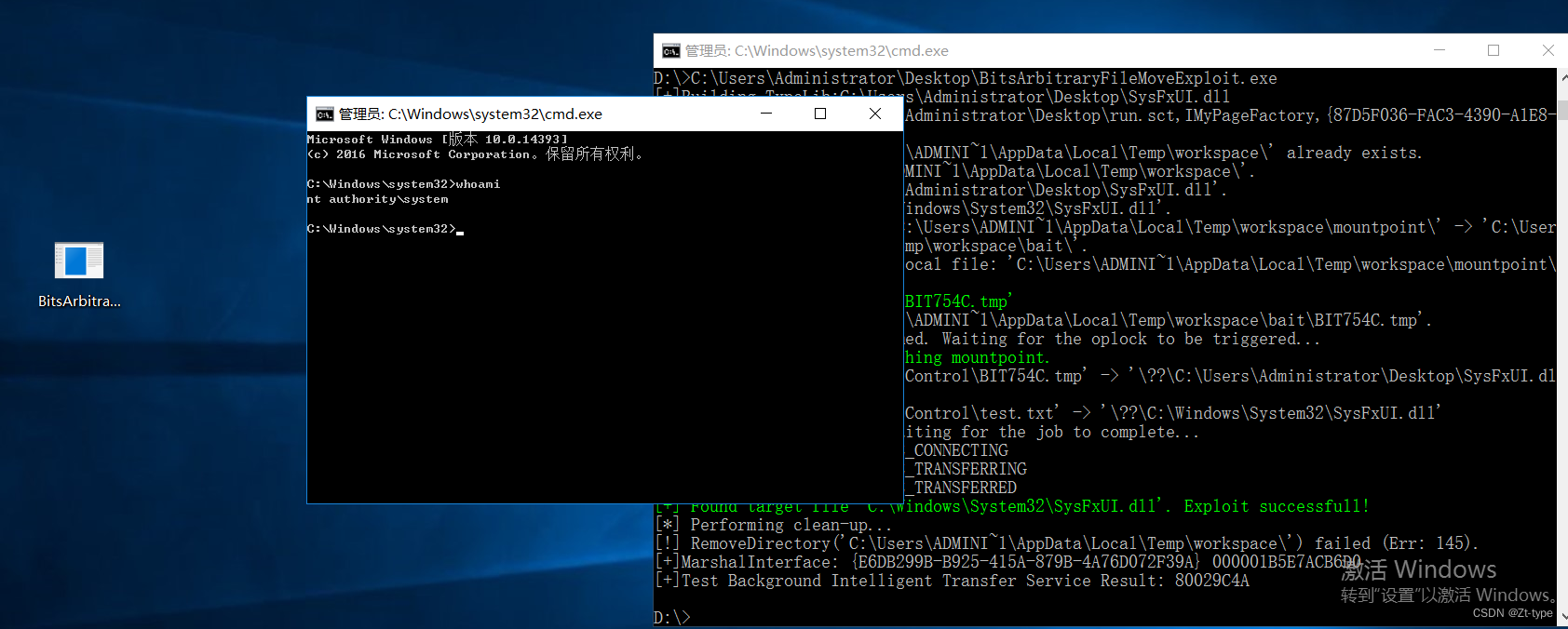Select the BitsArbitra... desktop icon
The image size is (1568, 629).
pyautogui.click(x=79, y=274)
